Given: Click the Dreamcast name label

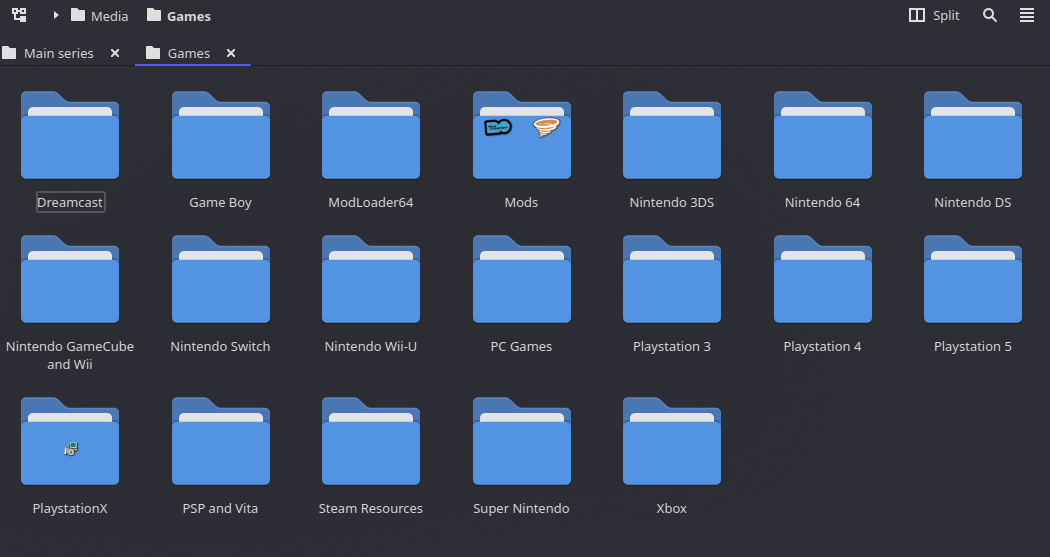Looking at the screenshot, I should click(x=70, y=202).
